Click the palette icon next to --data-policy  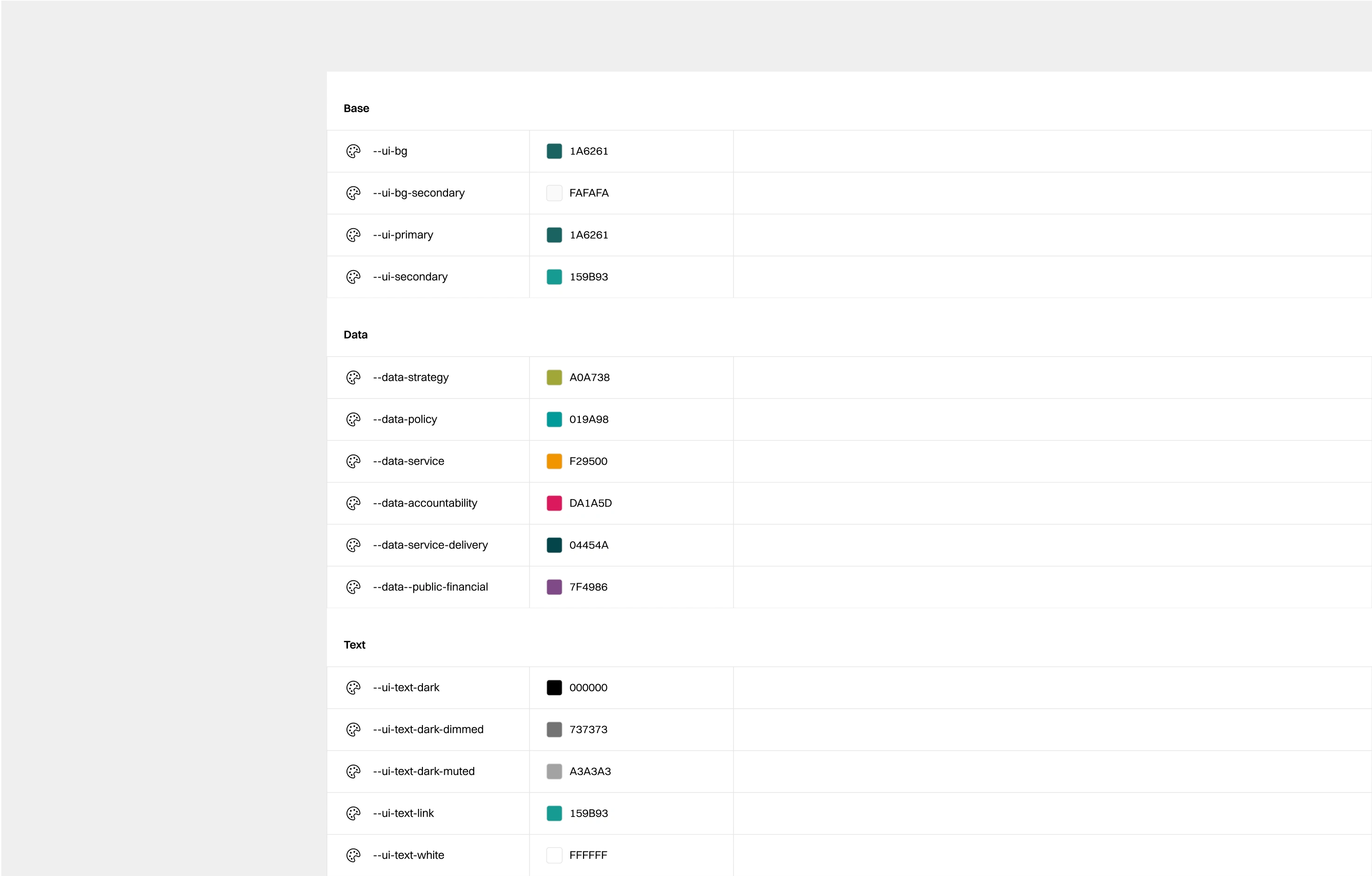tap(353, 419)
